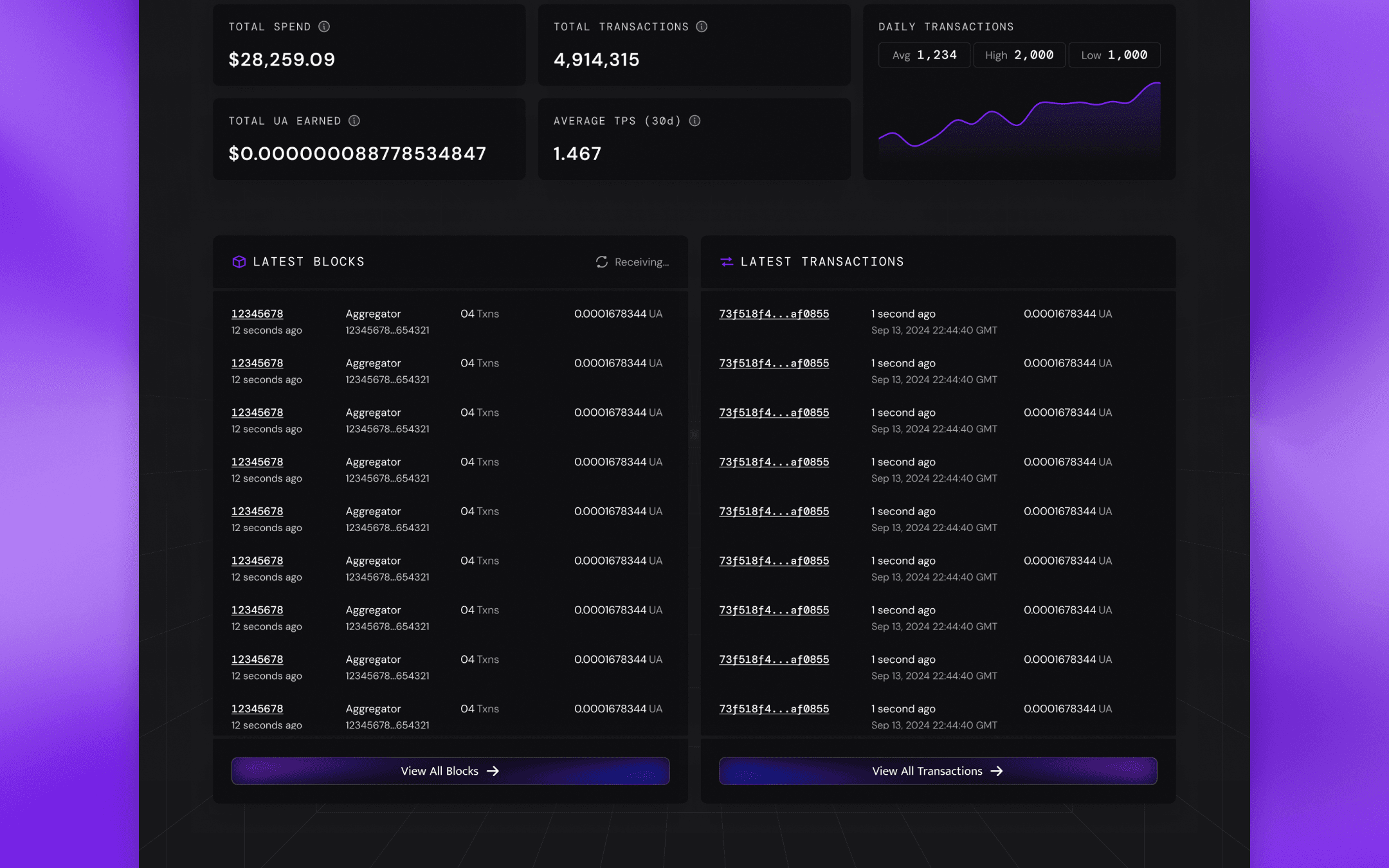Click the $0.000000088778534847 earned value
Screen dimensions: 1389x868
point(358,154)
